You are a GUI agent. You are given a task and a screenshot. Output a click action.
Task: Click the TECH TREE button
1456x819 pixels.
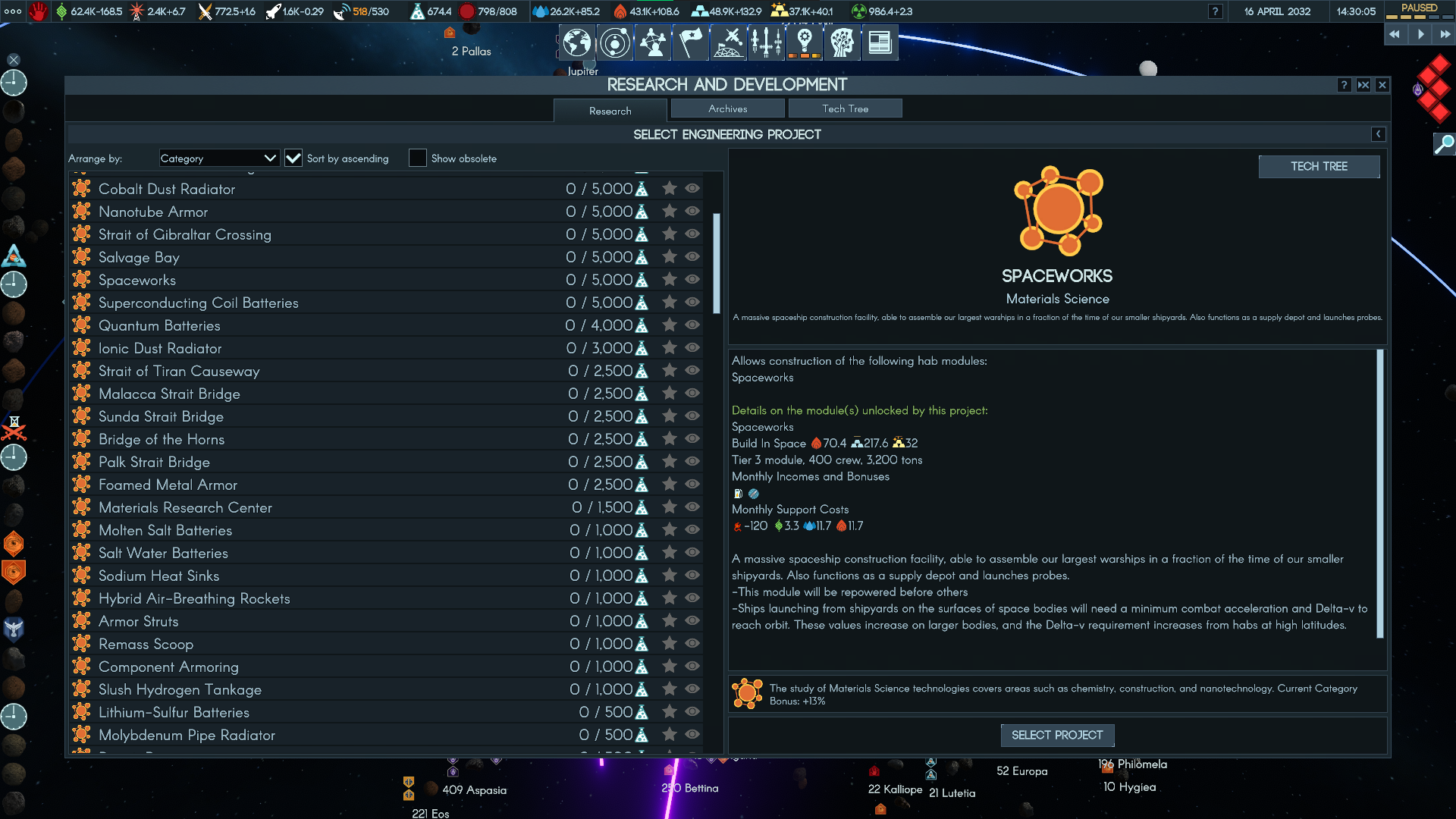tap(1319, 167)
